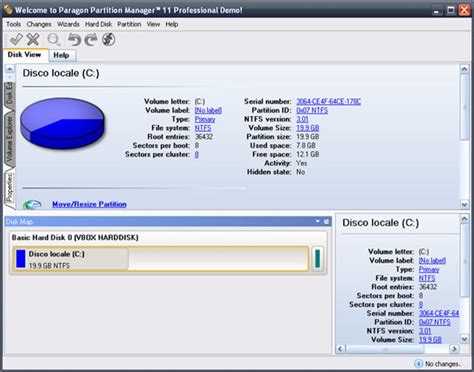Click the Move/Resize Partition disk icon
This screenshot has width=474, height=372.
(32, 204)
